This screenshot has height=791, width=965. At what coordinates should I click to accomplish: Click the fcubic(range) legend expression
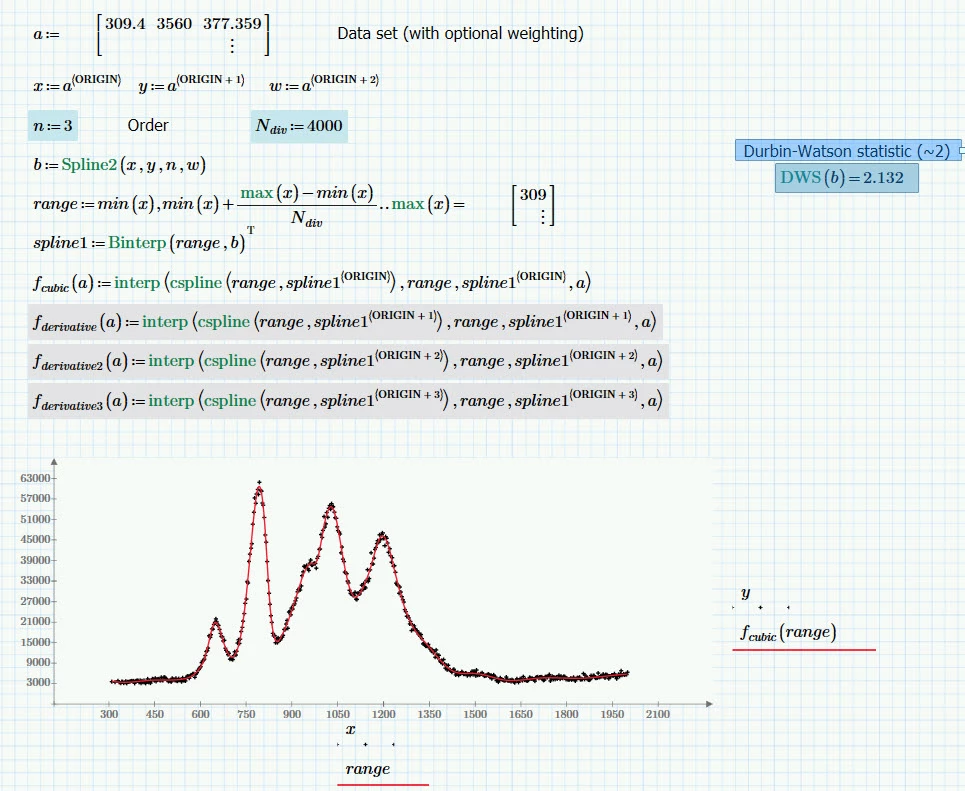788,632
